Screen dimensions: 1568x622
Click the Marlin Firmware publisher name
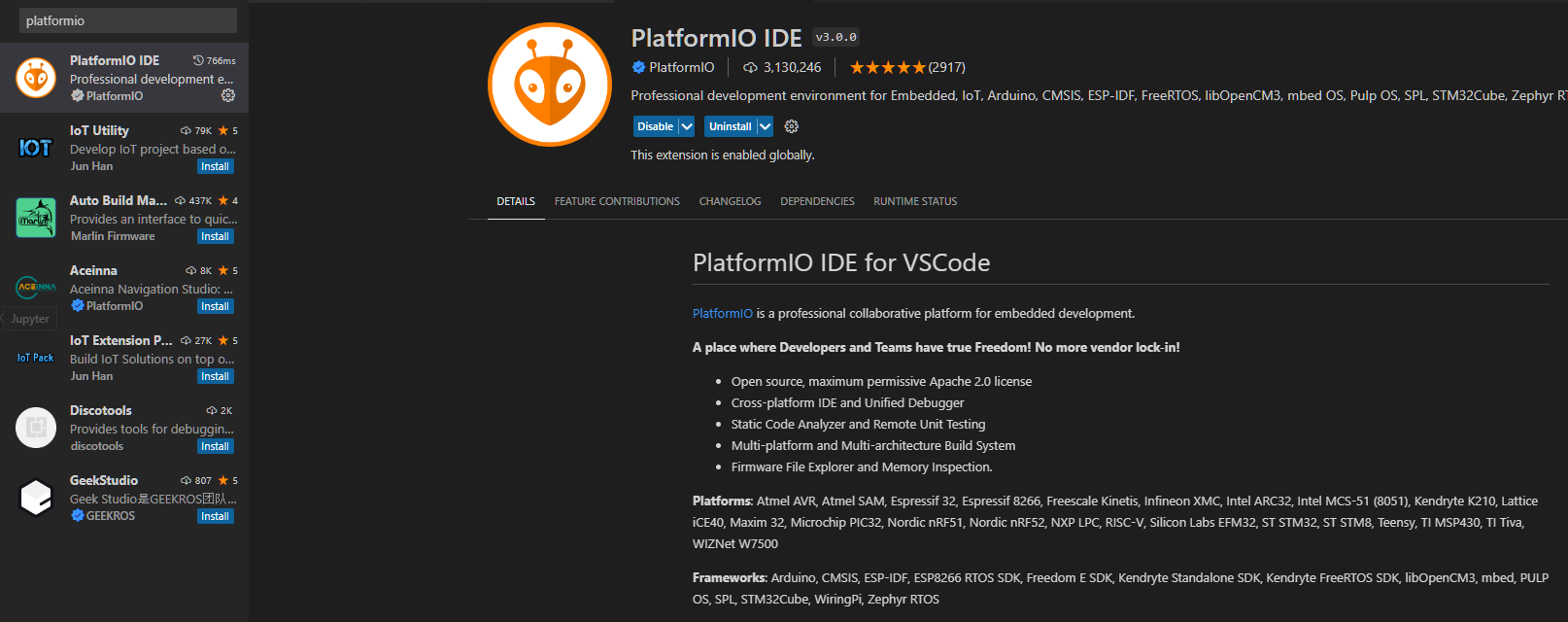(113, 236)
